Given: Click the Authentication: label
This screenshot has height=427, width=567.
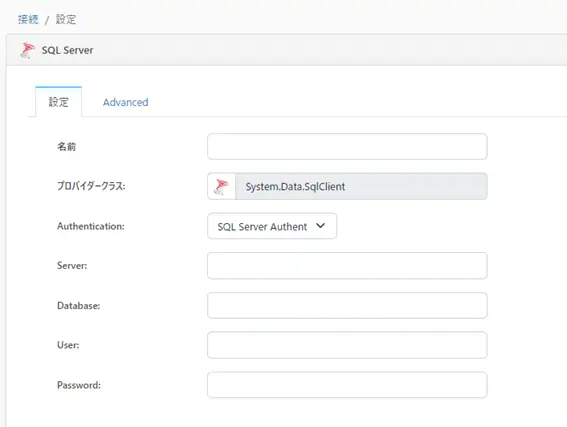Looking at the screenshot, I should click(x=91, y=226).
